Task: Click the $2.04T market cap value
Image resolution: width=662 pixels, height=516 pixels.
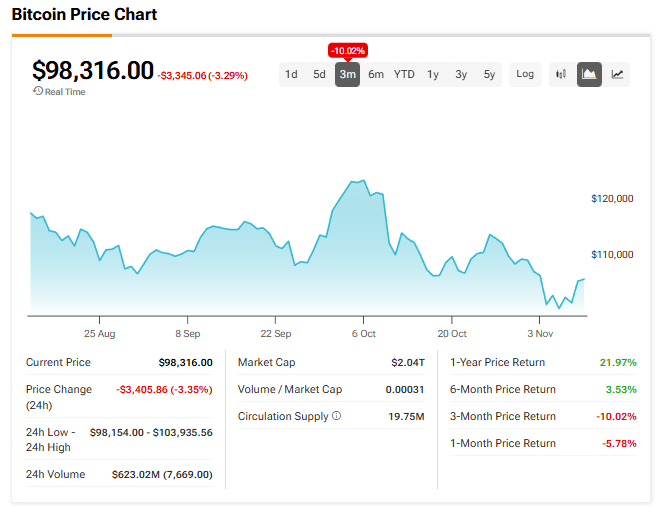Action: pyautogui.click(x=408, y=362)
